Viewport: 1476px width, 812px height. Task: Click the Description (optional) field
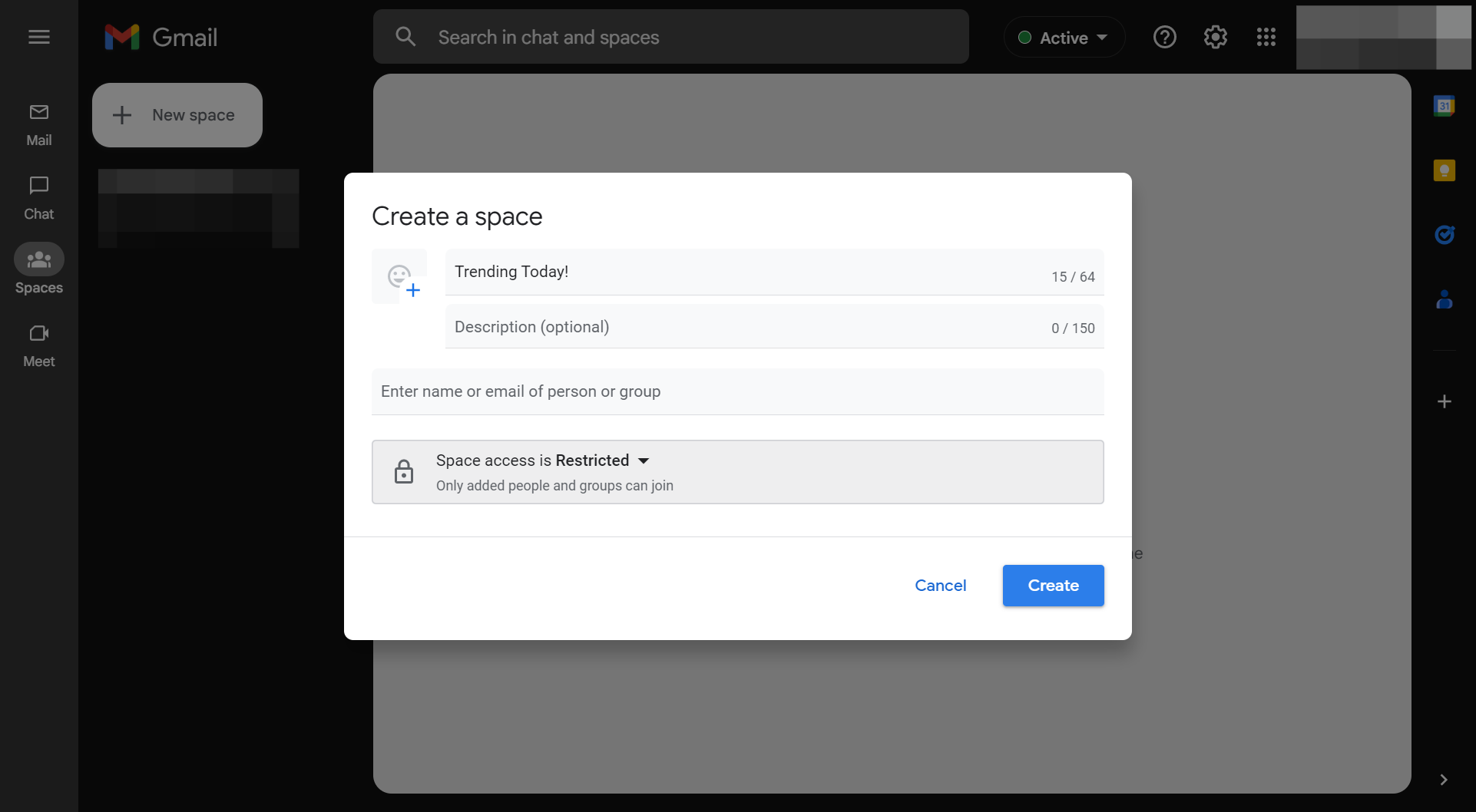pyautogui.click(x=775, y=327)
